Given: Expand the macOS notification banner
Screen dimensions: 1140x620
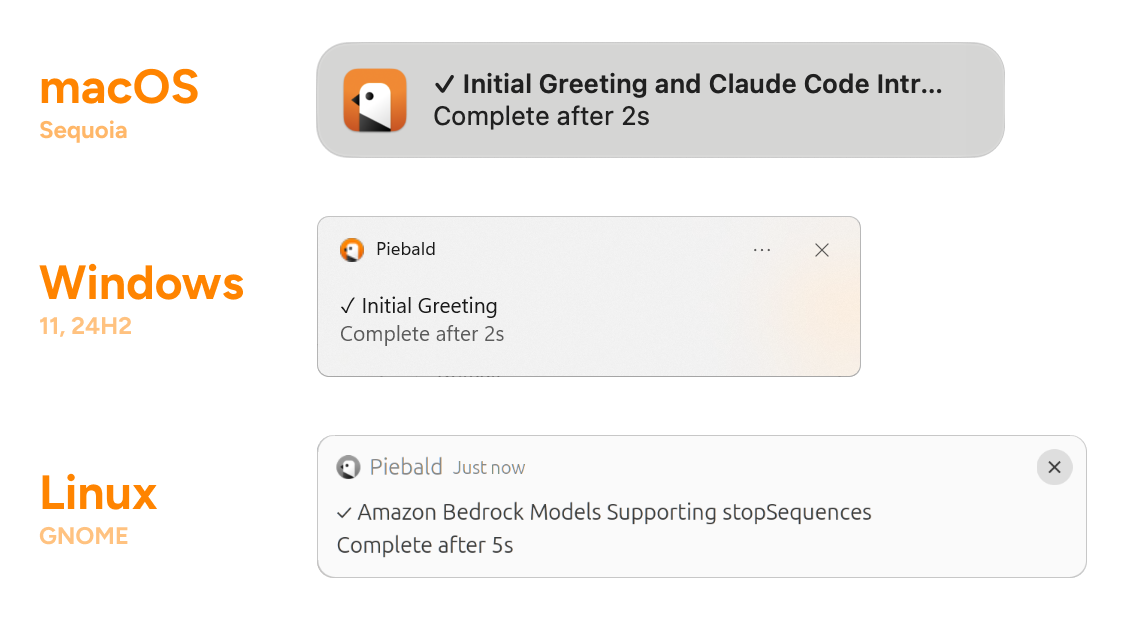Looking at the screenshot, I should coord(660,100).
